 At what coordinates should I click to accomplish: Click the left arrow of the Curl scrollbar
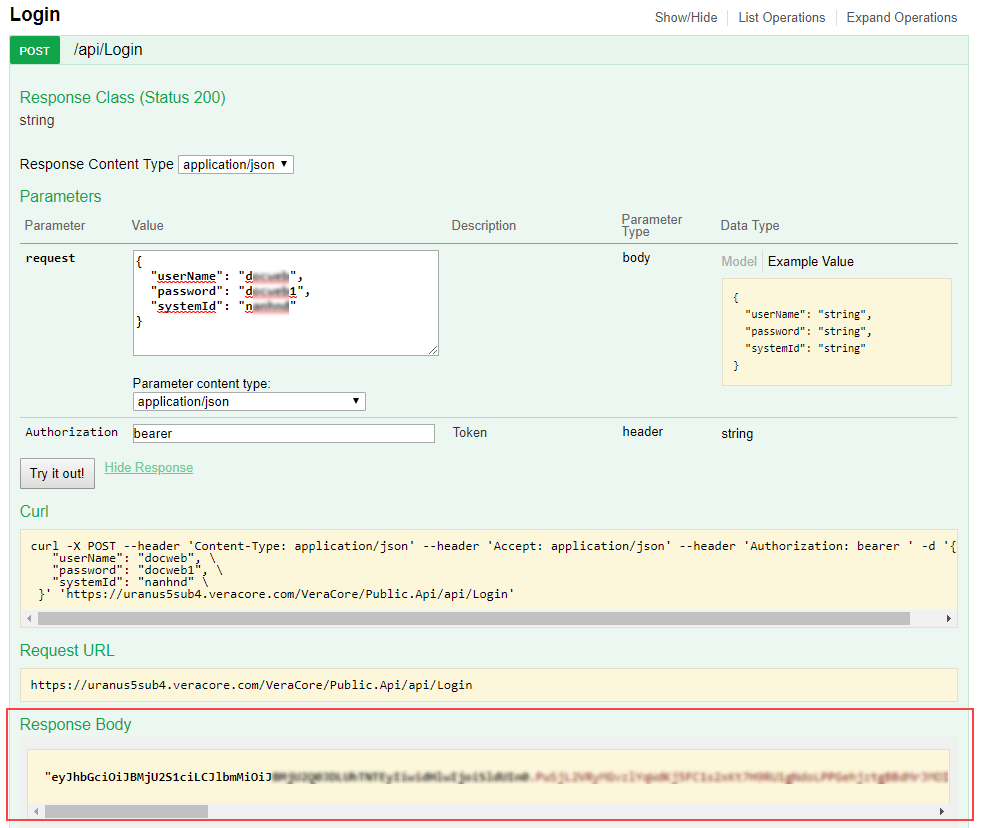point(29,619)
